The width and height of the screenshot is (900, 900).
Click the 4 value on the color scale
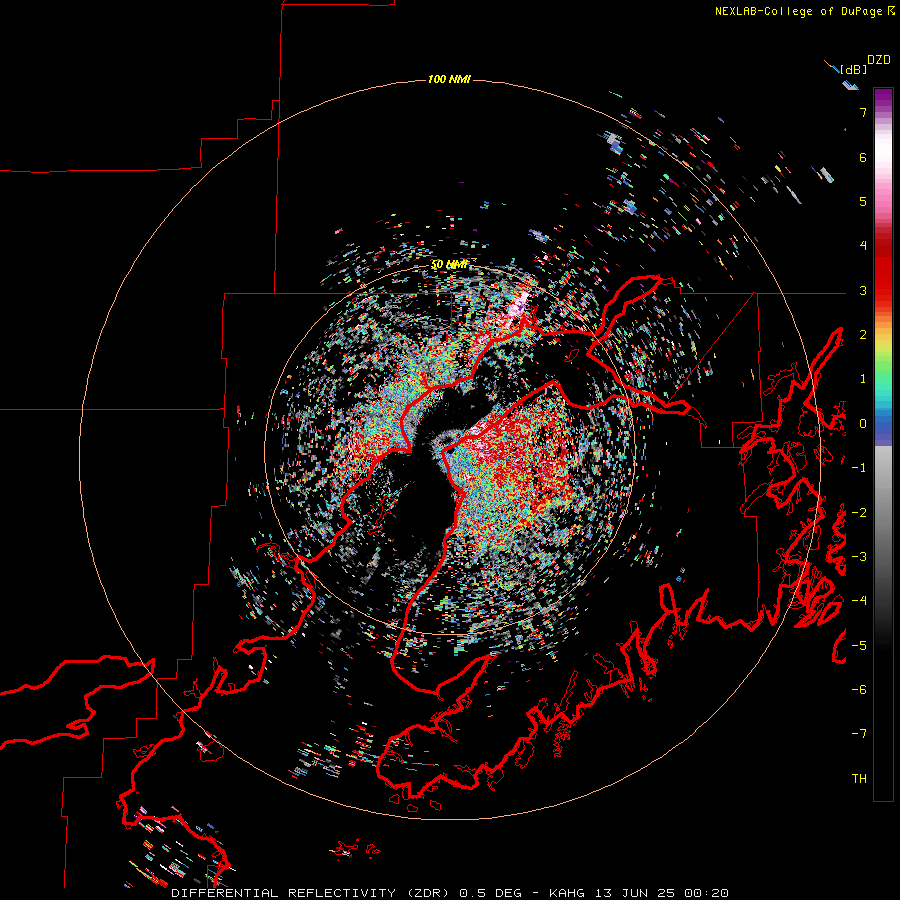click(x=863, y=246)
